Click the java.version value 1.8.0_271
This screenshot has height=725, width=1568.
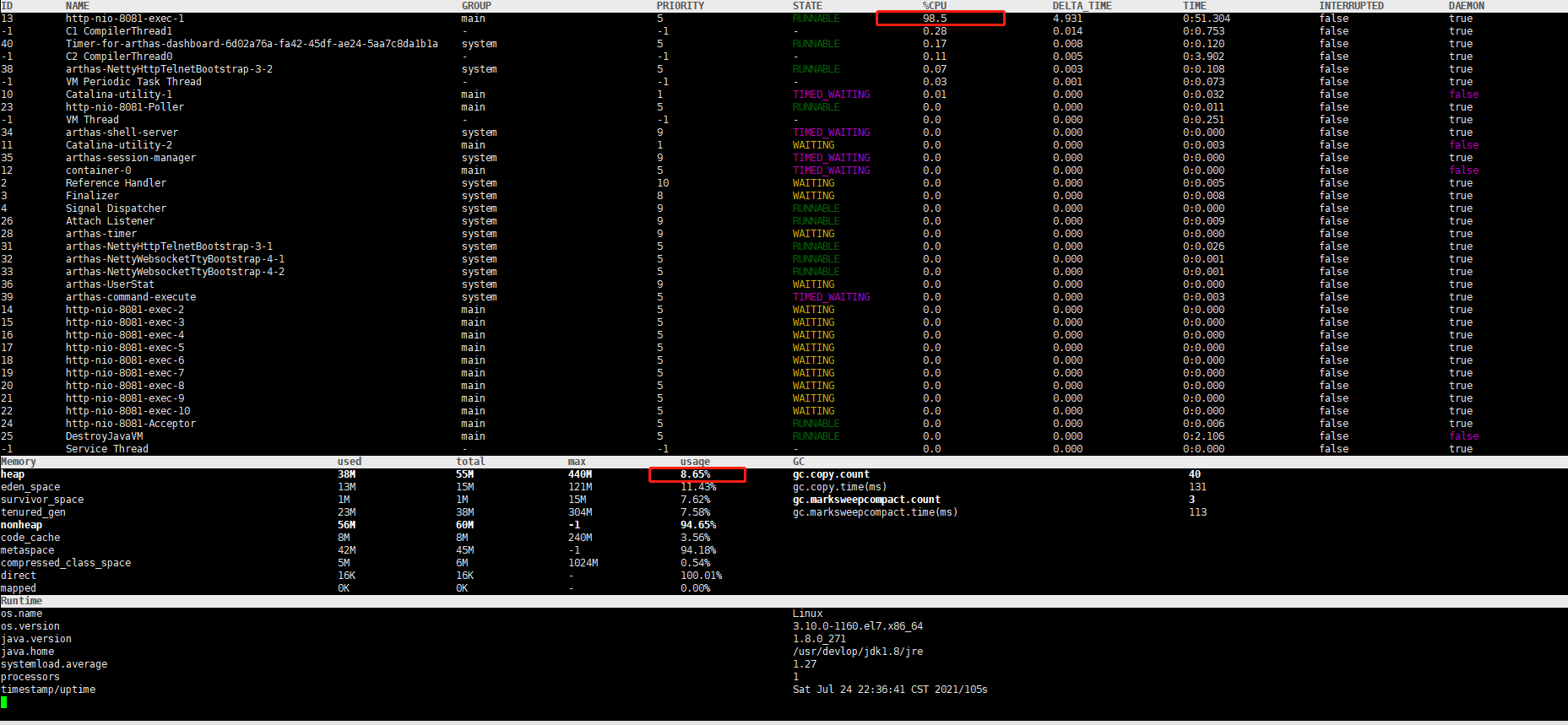coord(819,639)
